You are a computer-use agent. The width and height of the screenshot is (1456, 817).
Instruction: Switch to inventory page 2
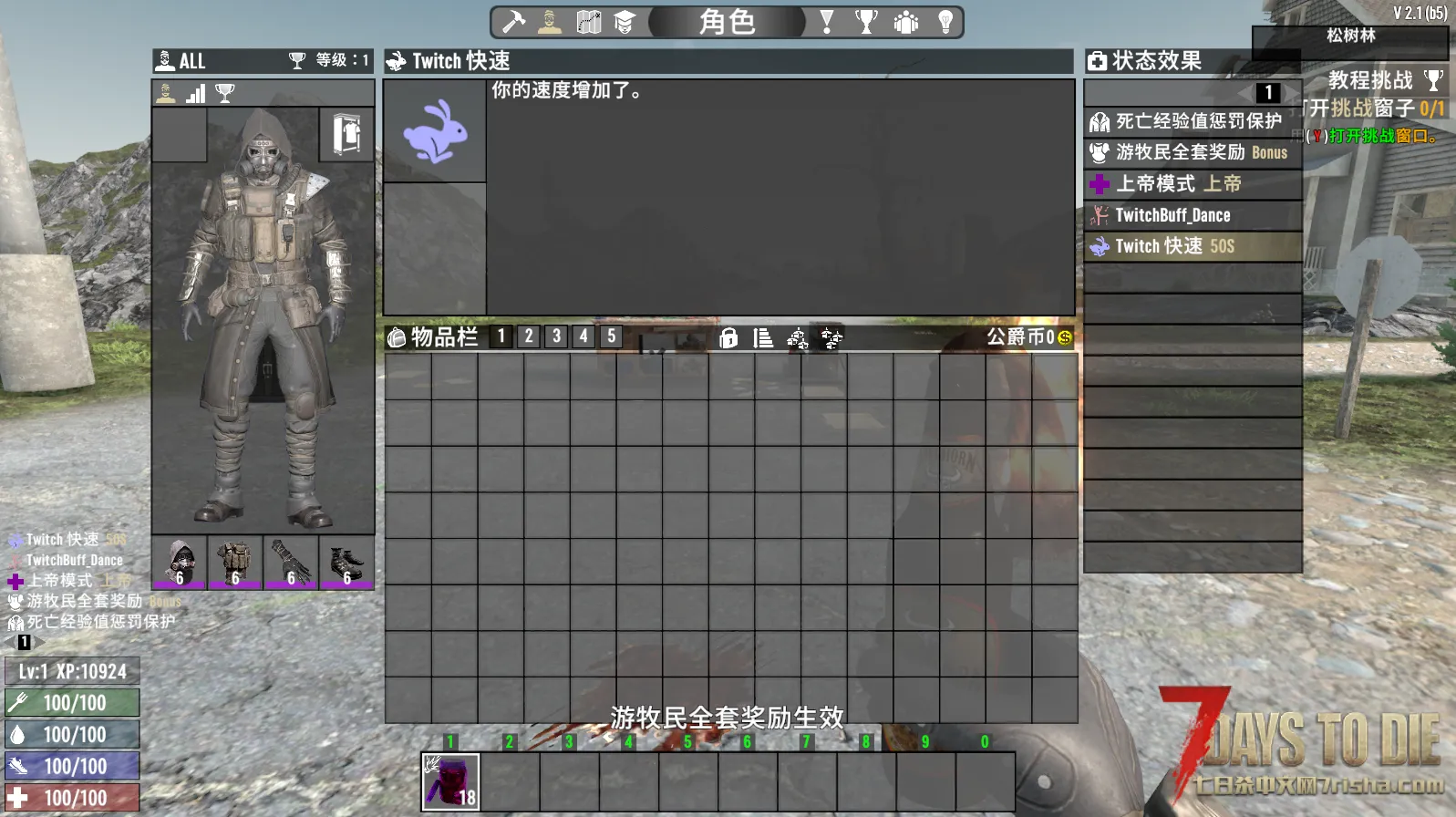coord(529,336)
